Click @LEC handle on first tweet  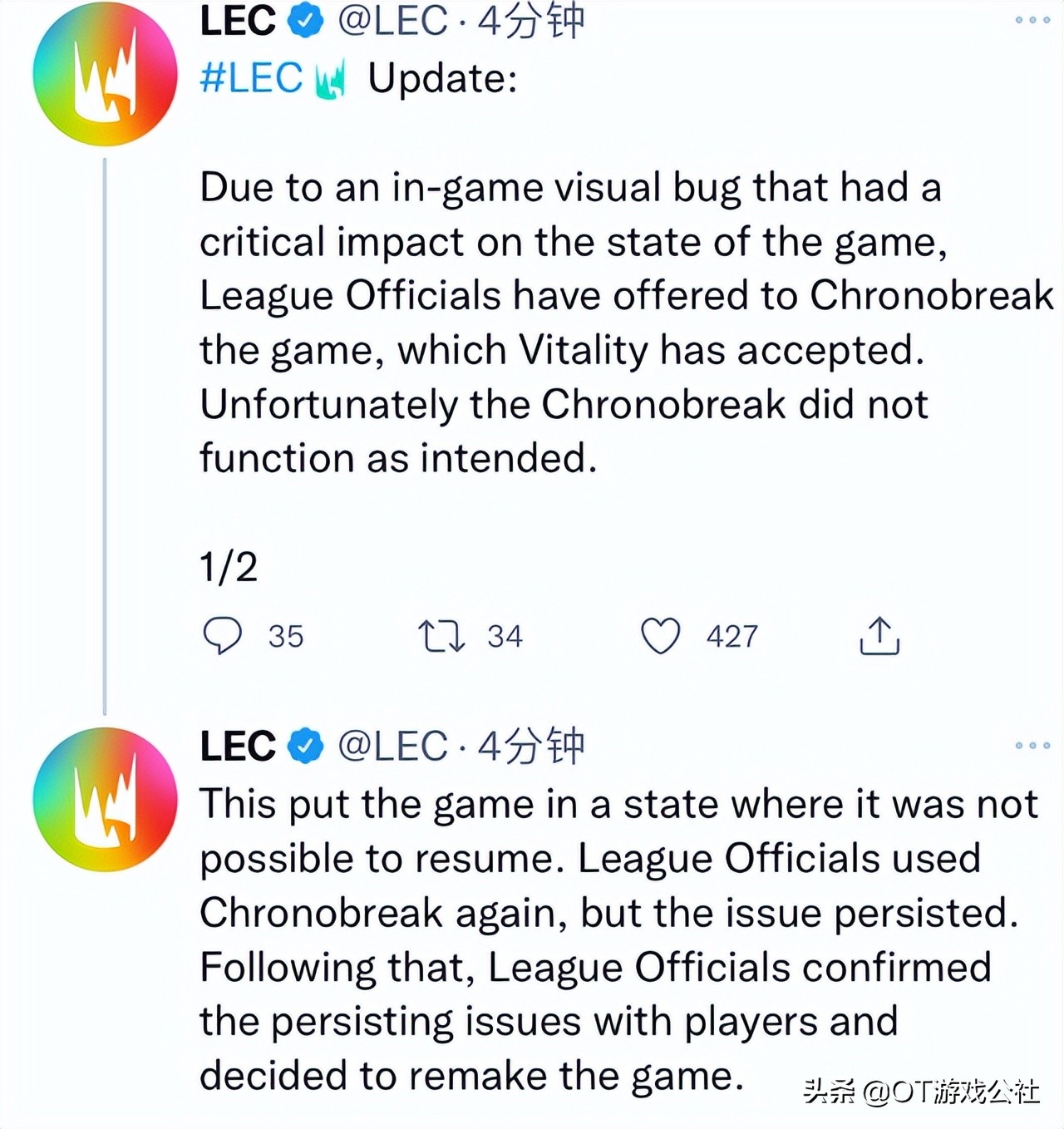click(392, 21)
